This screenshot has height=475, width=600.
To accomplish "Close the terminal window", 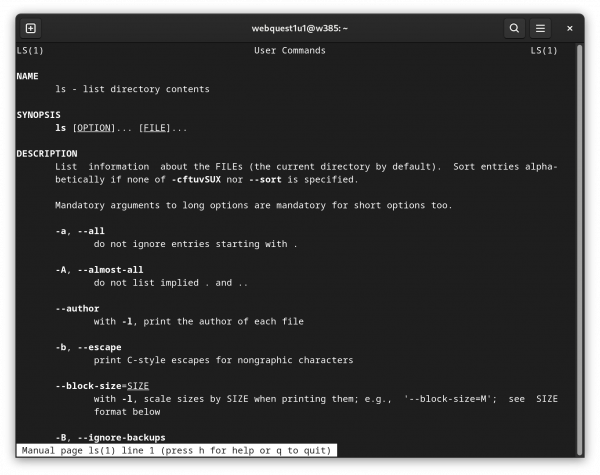I will tap(569, 28).
